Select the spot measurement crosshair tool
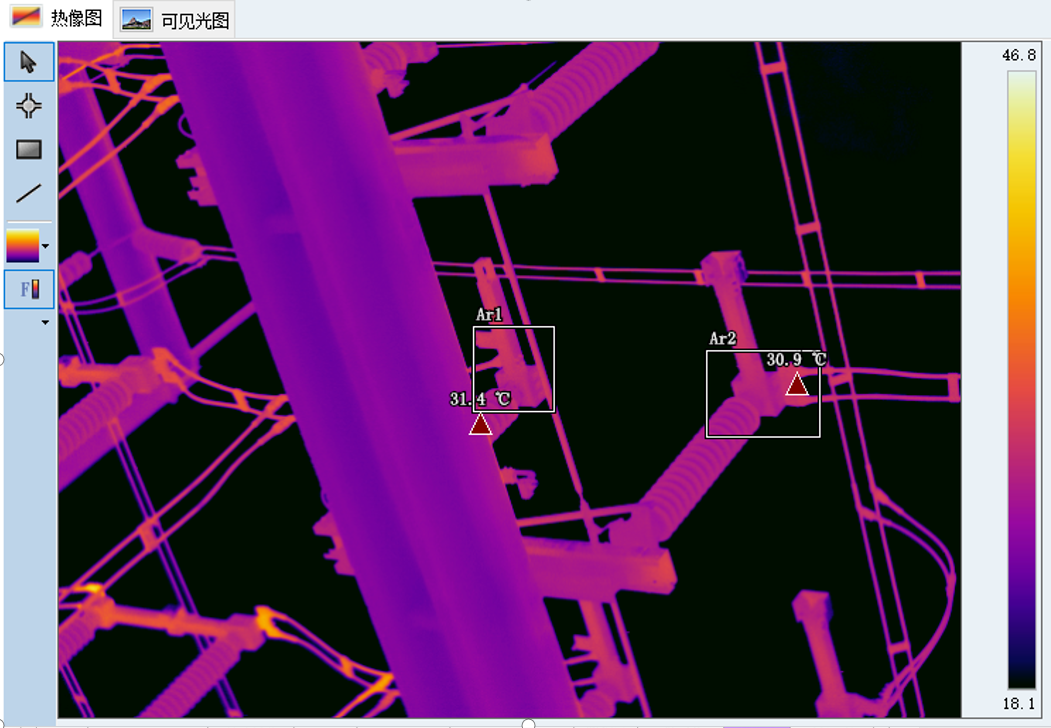 pyautogui.click(x=28, y=106)
